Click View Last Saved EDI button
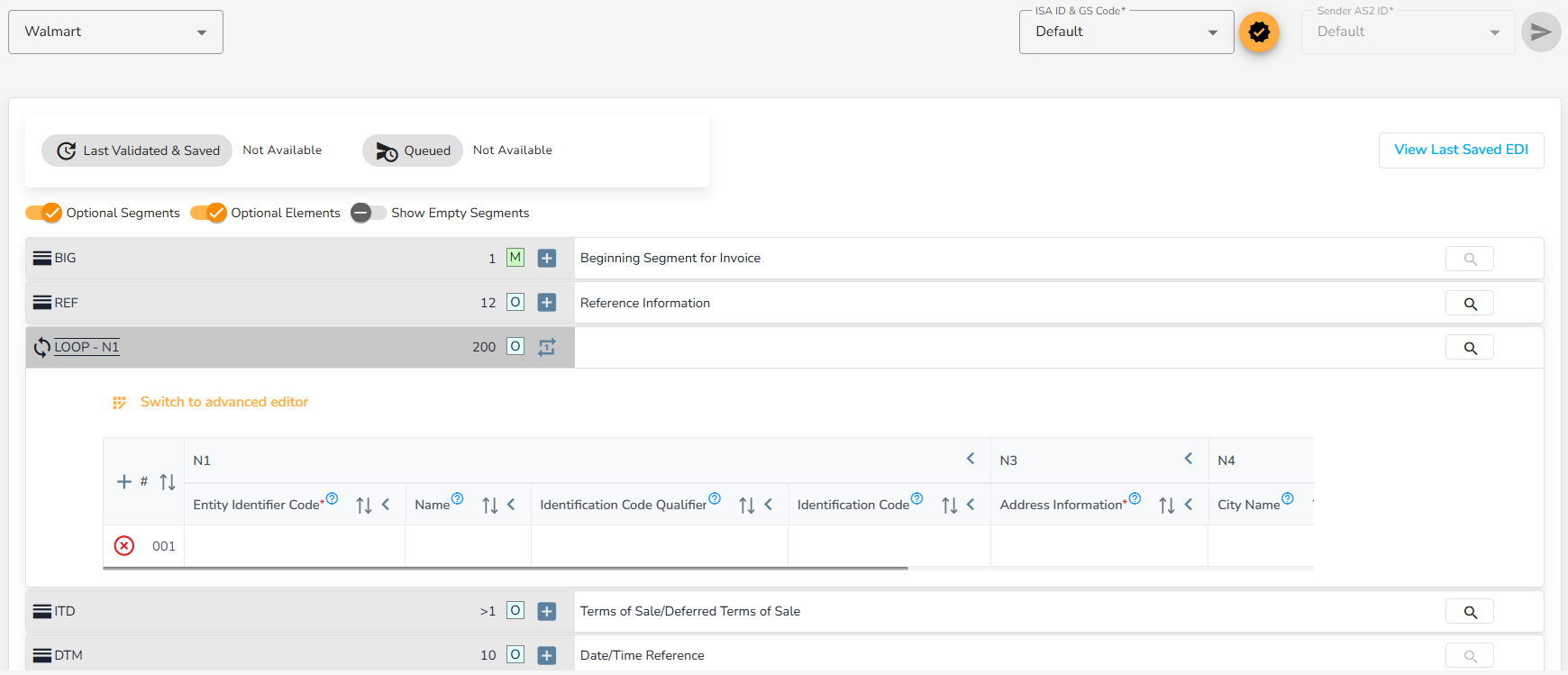The image size is (1568, 675). [x=1461, y=150]
